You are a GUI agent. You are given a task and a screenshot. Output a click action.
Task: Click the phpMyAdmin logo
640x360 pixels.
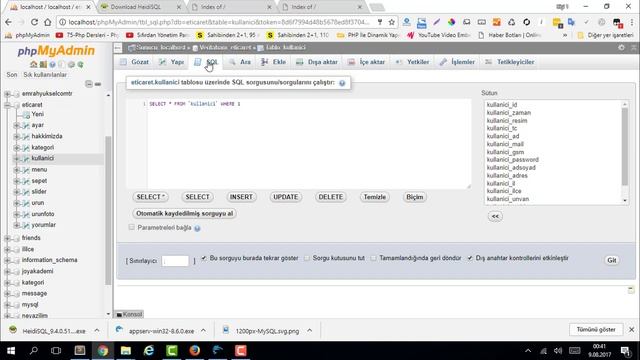click(56, 51)
